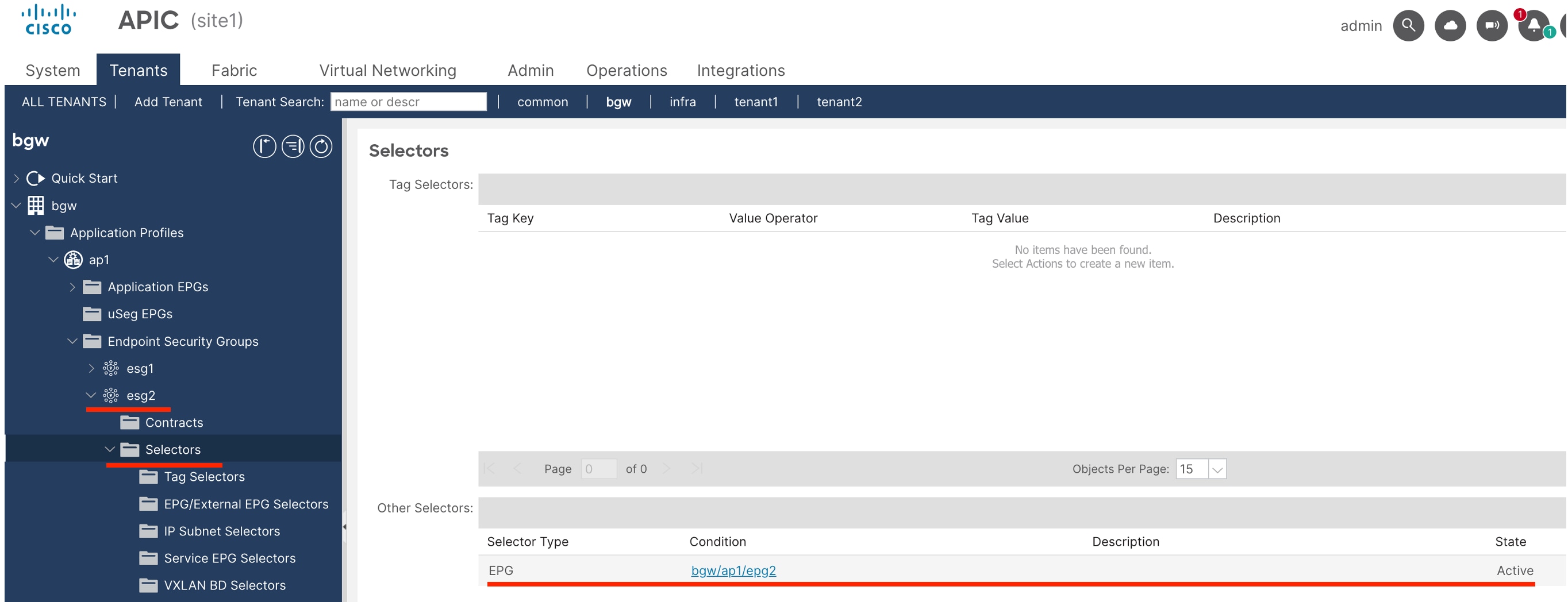Open the System tab
The width and height of the screenshot is (1568, 602).
pos(53,71)
